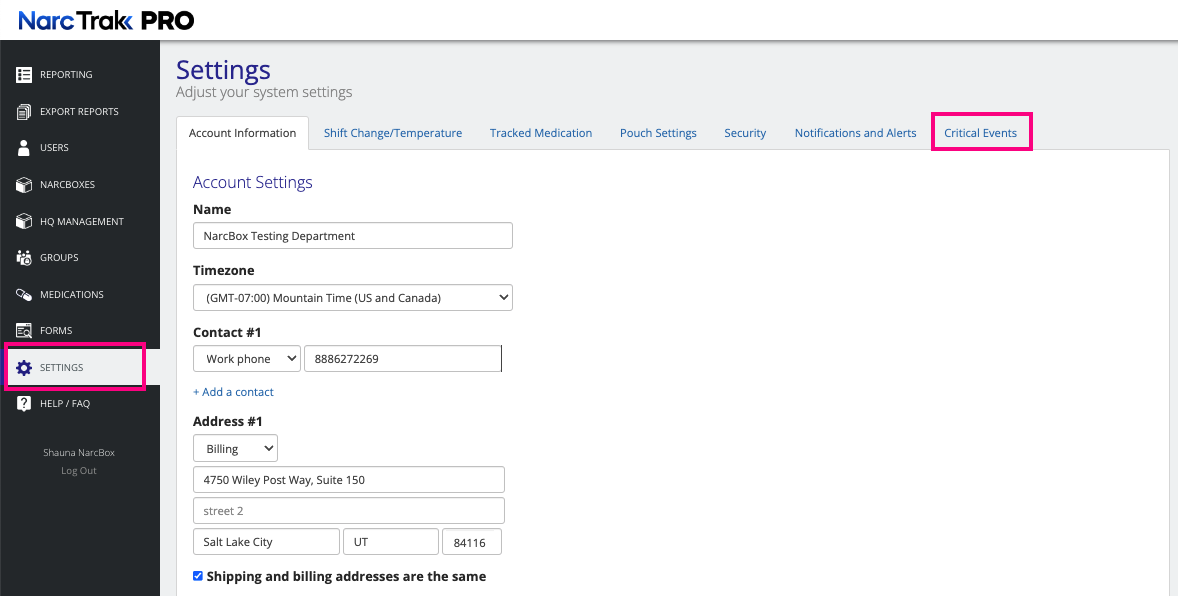Expand the Timezone dropdown

[x=352, y=298]
